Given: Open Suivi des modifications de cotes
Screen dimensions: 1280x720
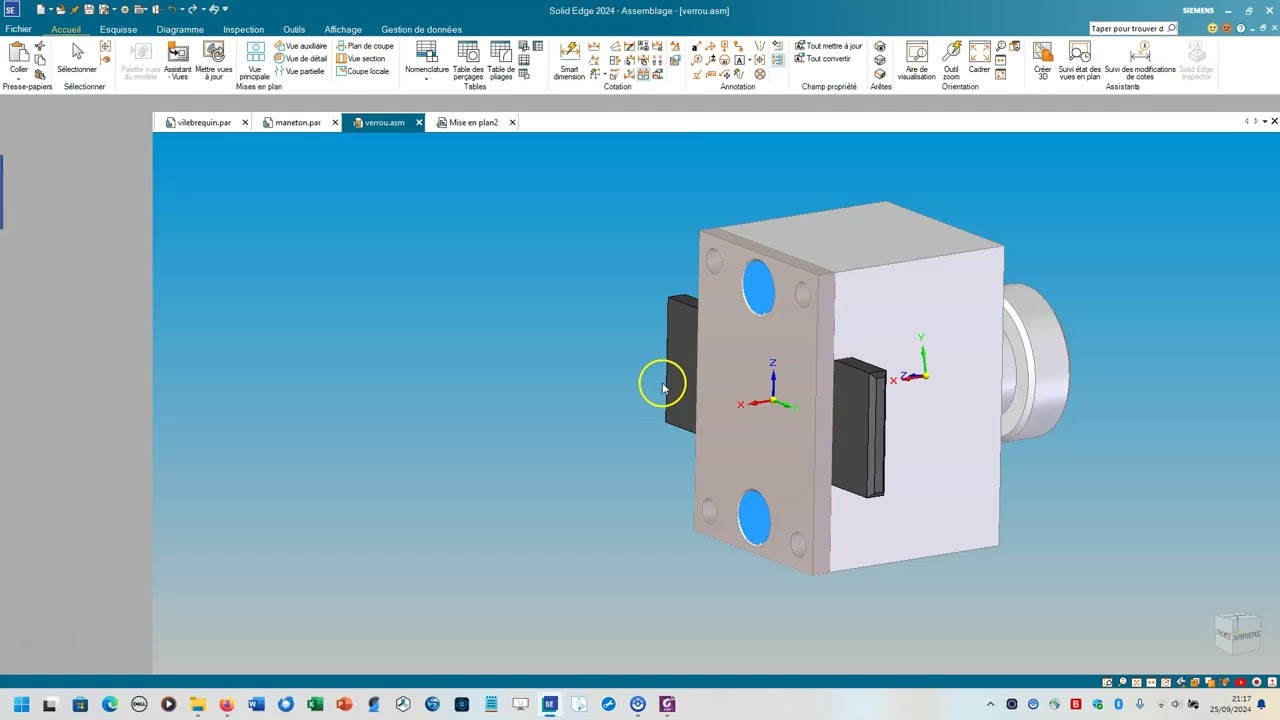Looking at the screenshot, I should coord(1140,61).
